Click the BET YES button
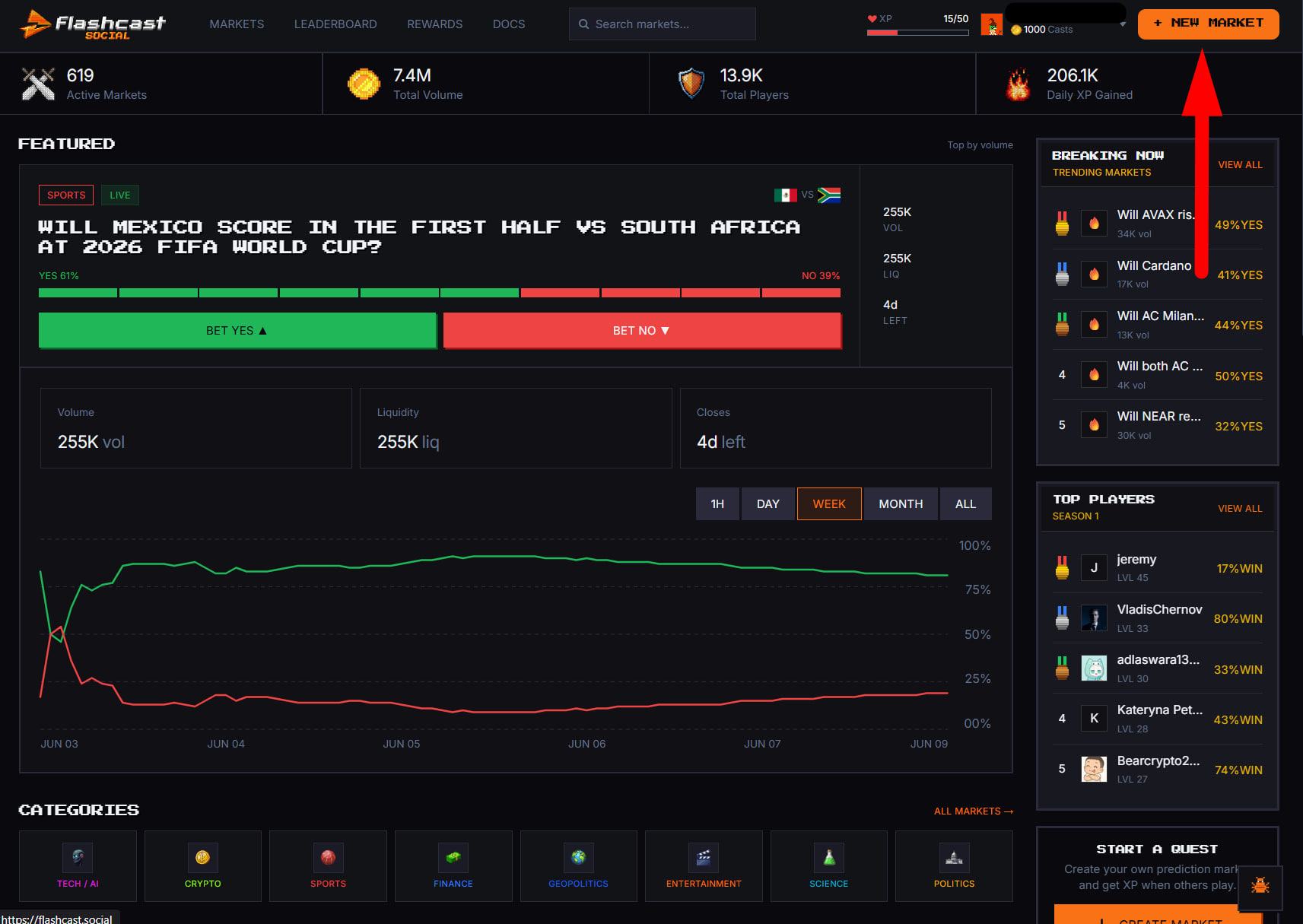 coord(237,331)
